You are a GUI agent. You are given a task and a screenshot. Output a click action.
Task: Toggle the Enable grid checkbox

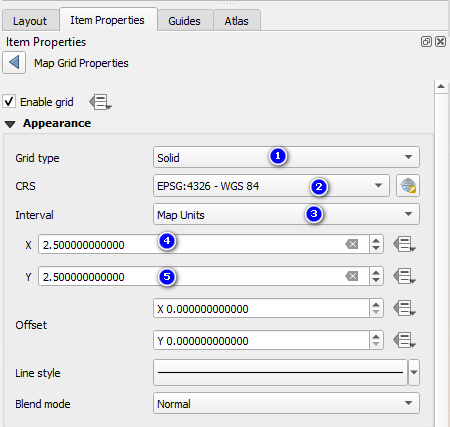coord(9,101)
